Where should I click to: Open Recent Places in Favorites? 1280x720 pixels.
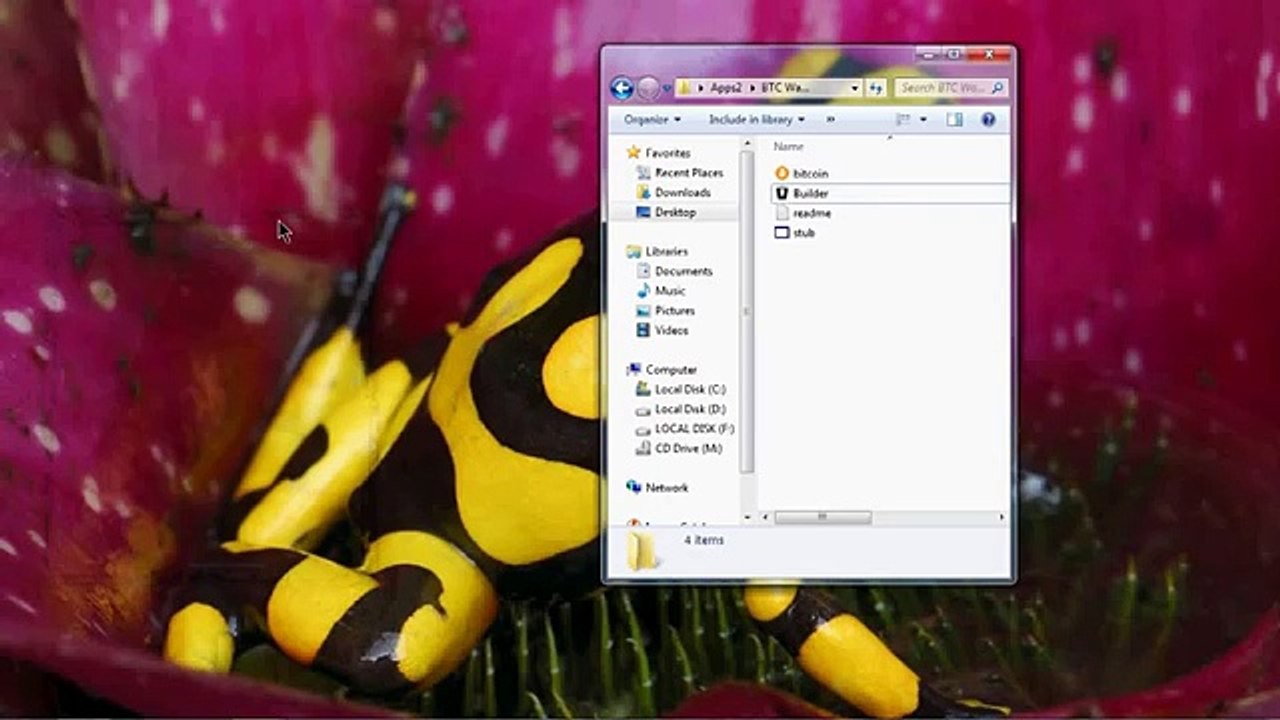click(688, 173)
